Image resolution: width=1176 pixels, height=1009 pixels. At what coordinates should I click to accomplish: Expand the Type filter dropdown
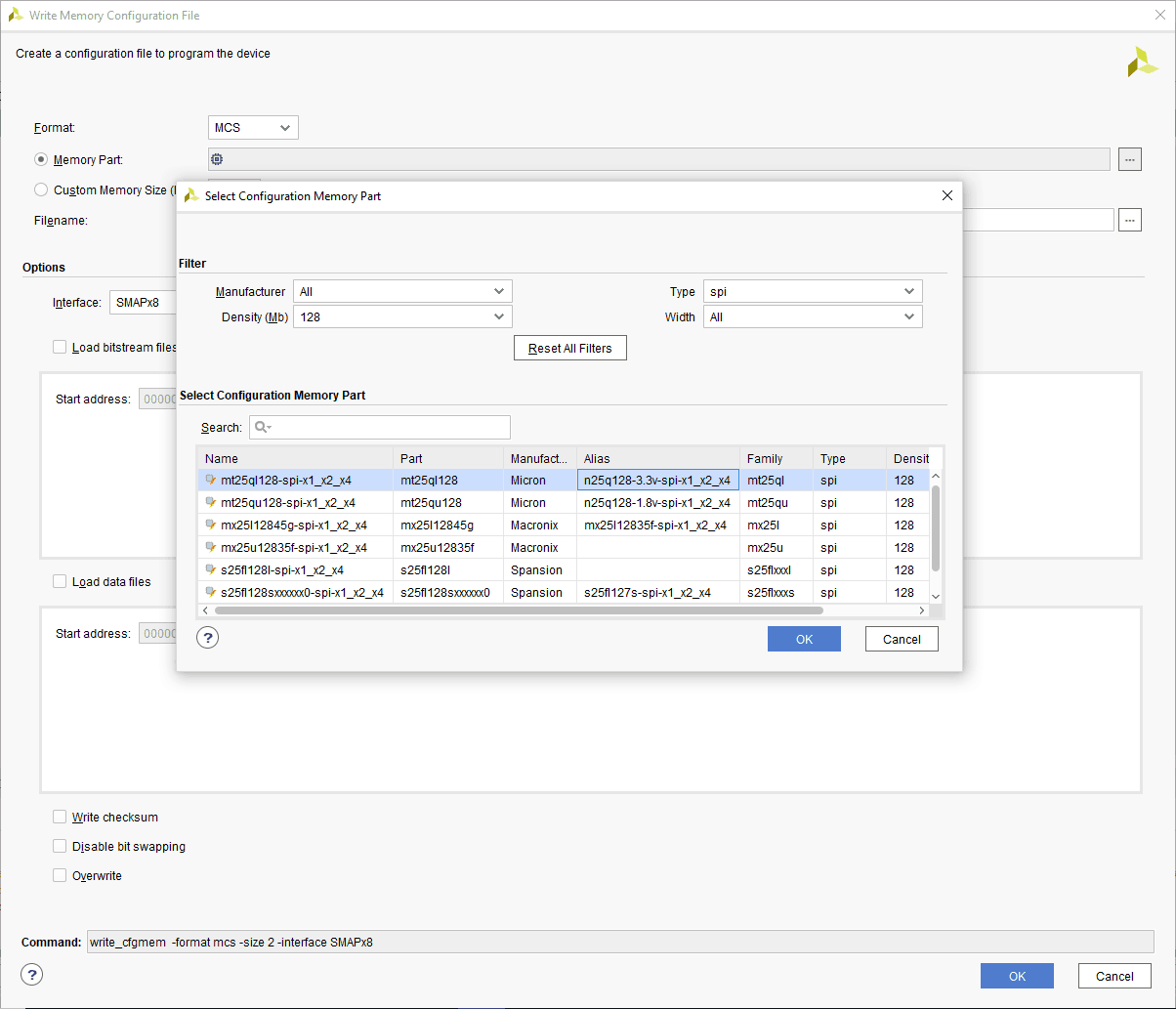click(x=813, y=291)
